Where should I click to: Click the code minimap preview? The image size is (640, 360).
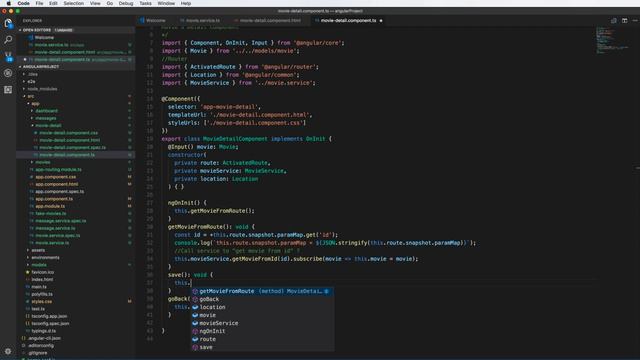[x=611, y=40]
